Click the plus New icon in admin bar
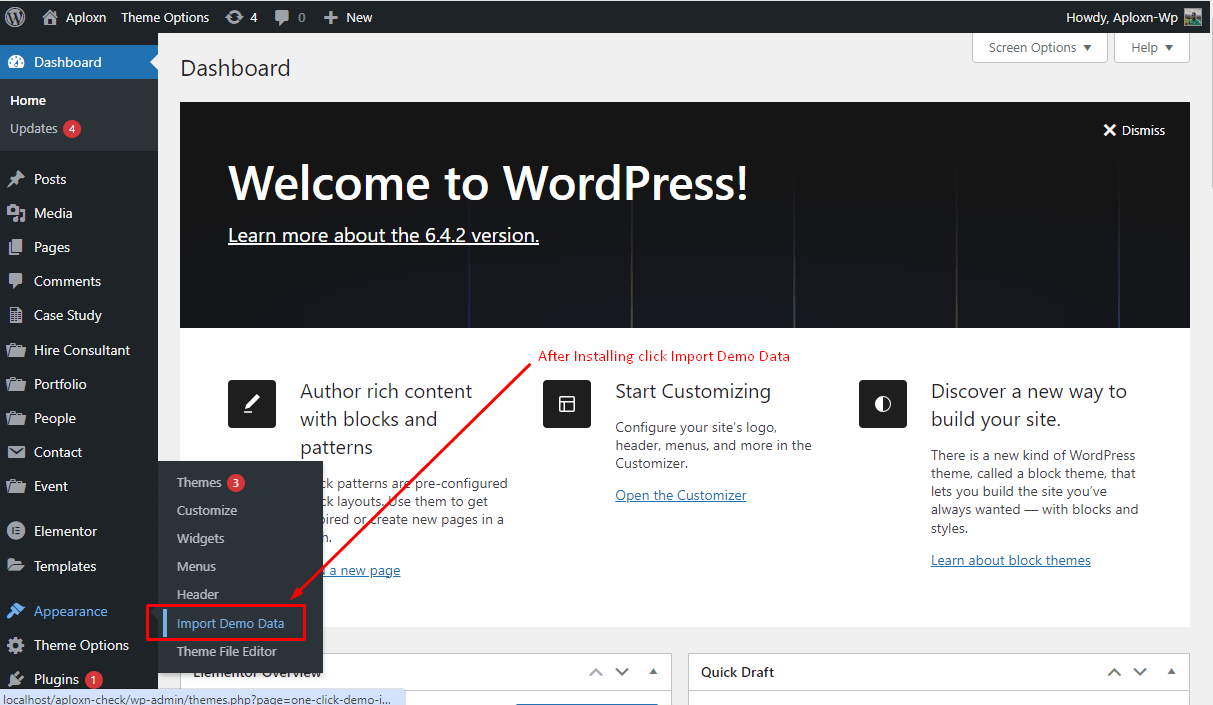 pyautogui.click(x=331, y=17)
